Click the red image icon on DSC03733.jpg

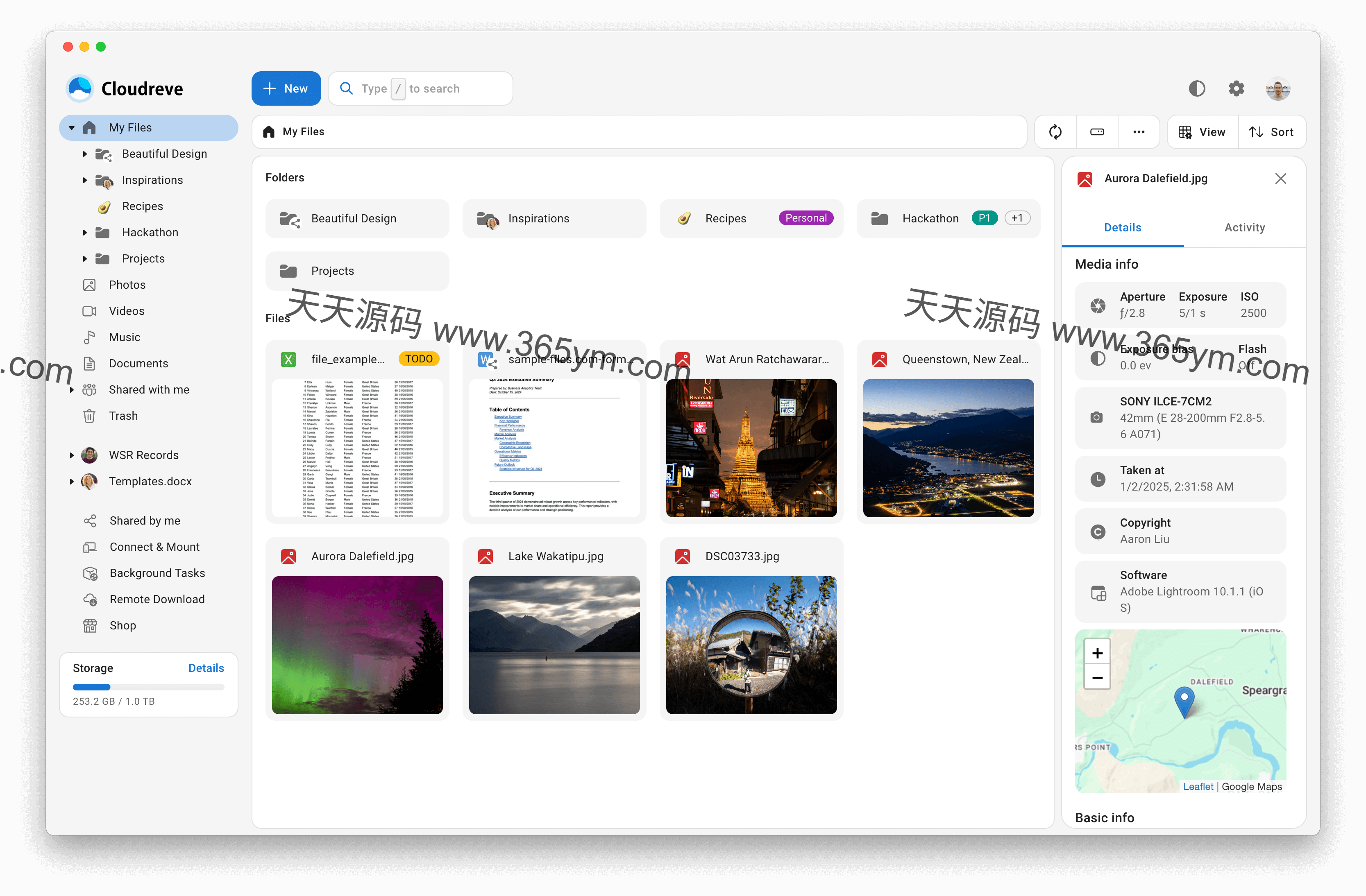(x=683, y=557)
